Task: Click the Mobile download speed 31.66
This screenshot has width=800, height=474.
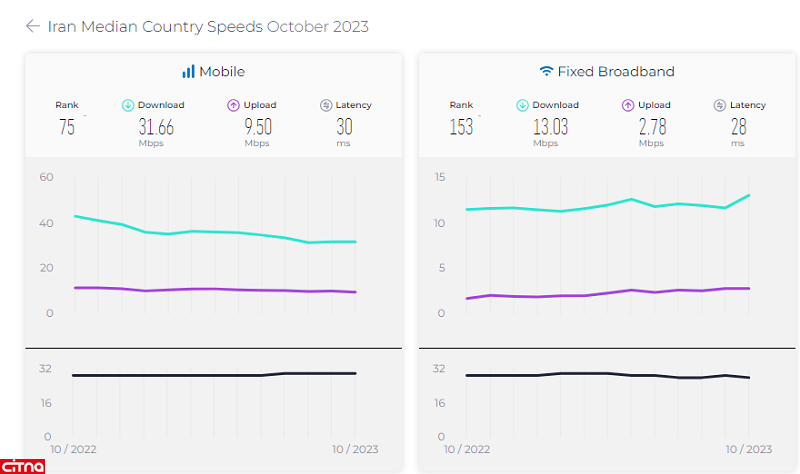Action: (x=155, y=127)
